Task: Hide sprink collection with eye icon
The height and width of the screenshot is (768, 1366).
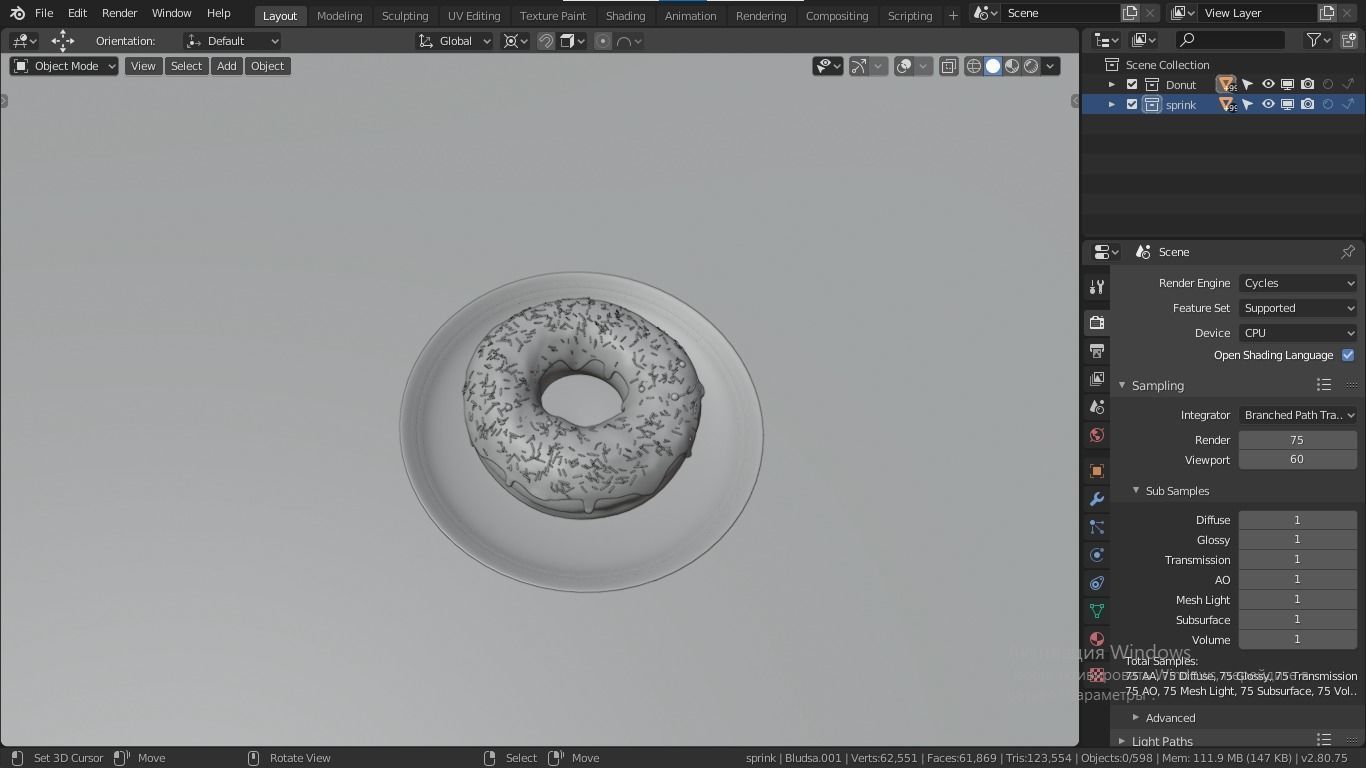Action: (x=1268, y=105)
